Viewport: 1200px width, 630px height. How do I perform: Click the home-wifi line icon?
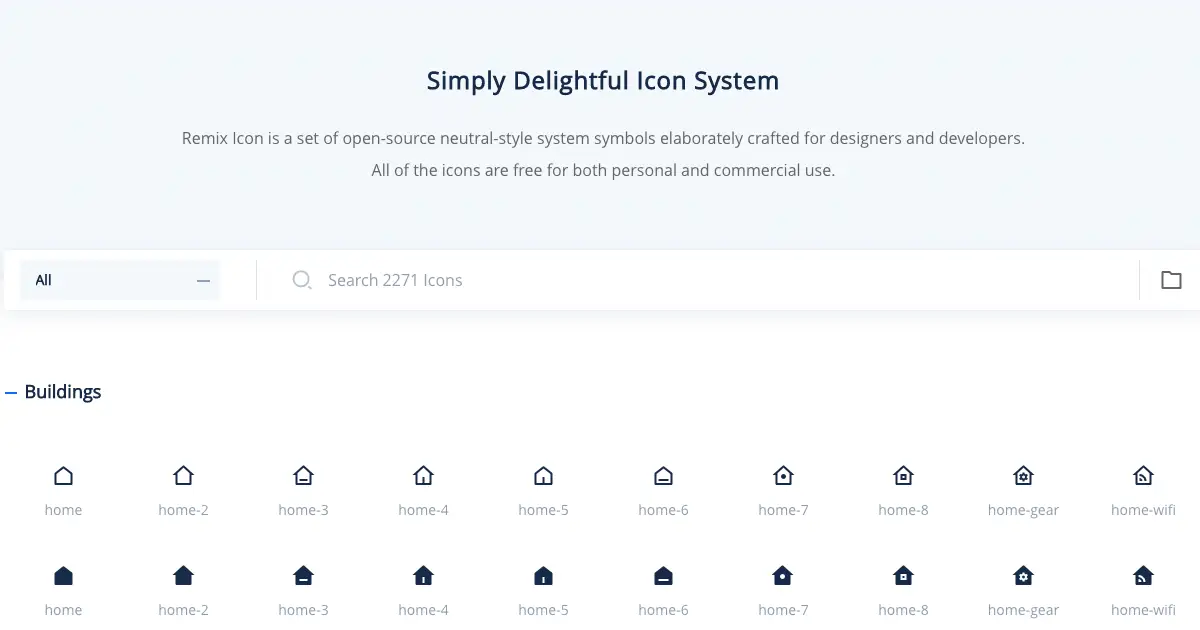click(x=1143, y=475)
